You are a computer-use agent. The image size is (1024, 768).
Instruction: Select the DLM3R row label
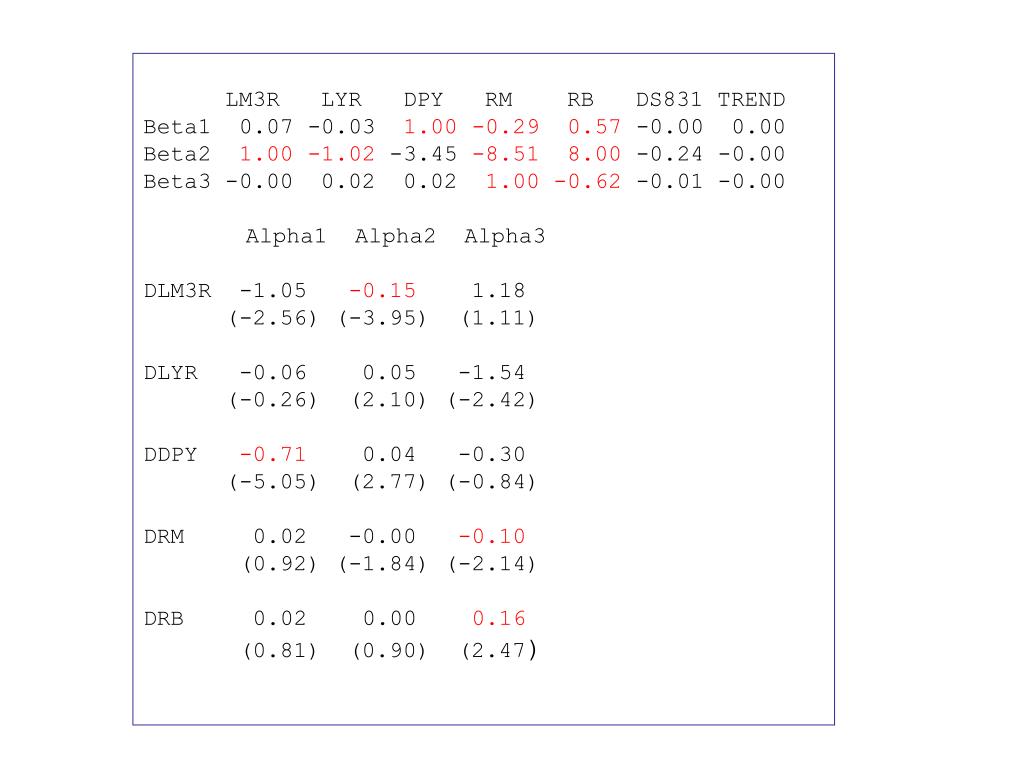point(178,291)
